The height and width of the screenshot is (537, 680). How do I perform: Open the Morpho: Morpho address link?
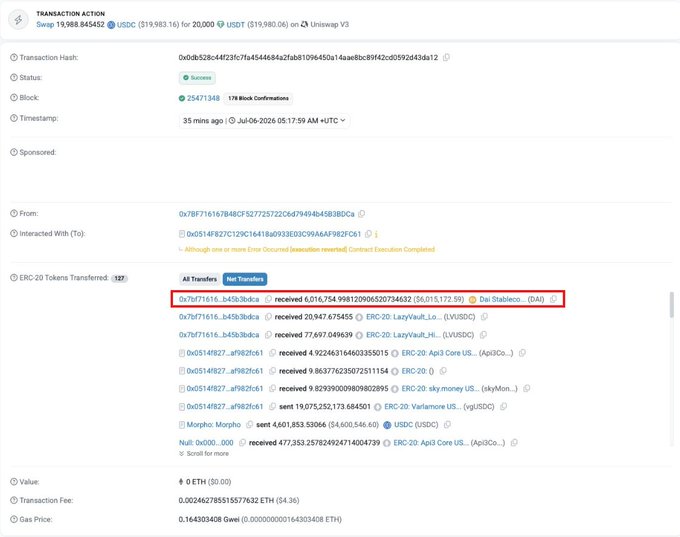click(x=214, y=425)
